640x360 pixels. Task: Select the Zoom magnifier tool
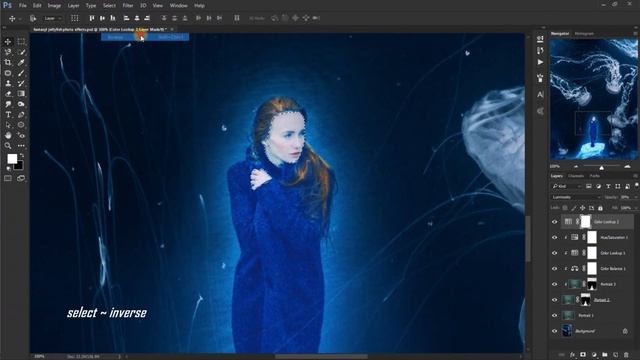[x=8, y=146]
